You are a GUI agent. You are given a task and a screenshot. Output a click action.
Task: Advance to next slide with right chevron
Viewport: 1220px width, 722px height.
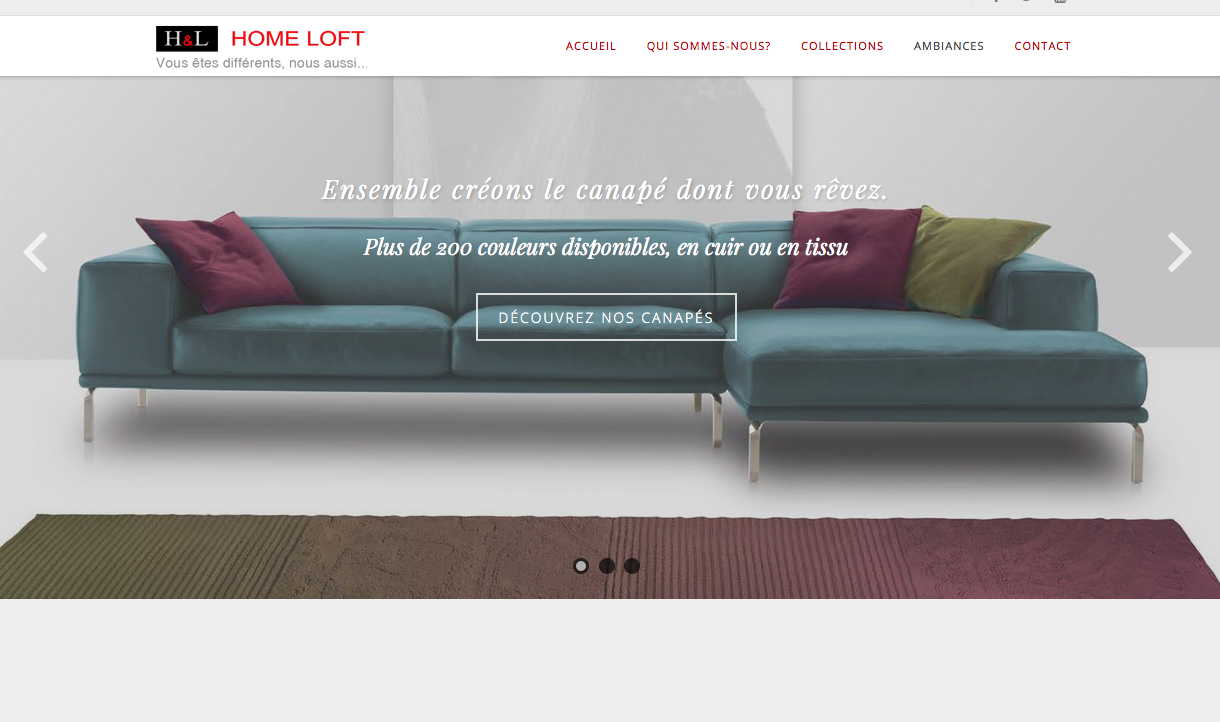pyautogui.click(x=1180, y=252)
